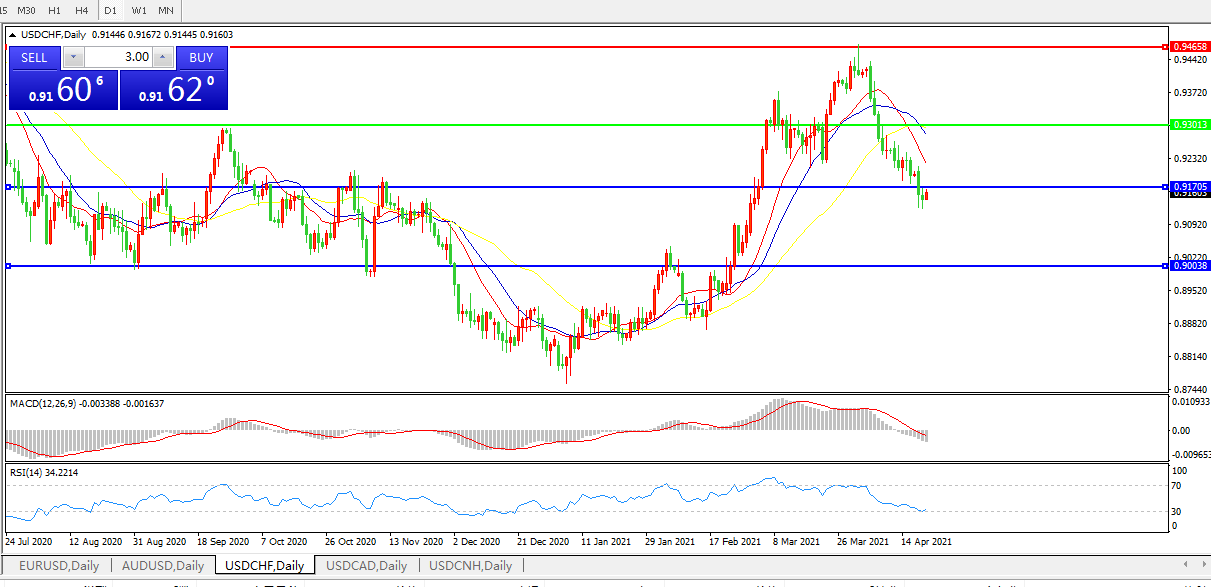1211x587 pixels.
Task: Switch to the USDCAD,Daily tab
Action: click(366, 566)
